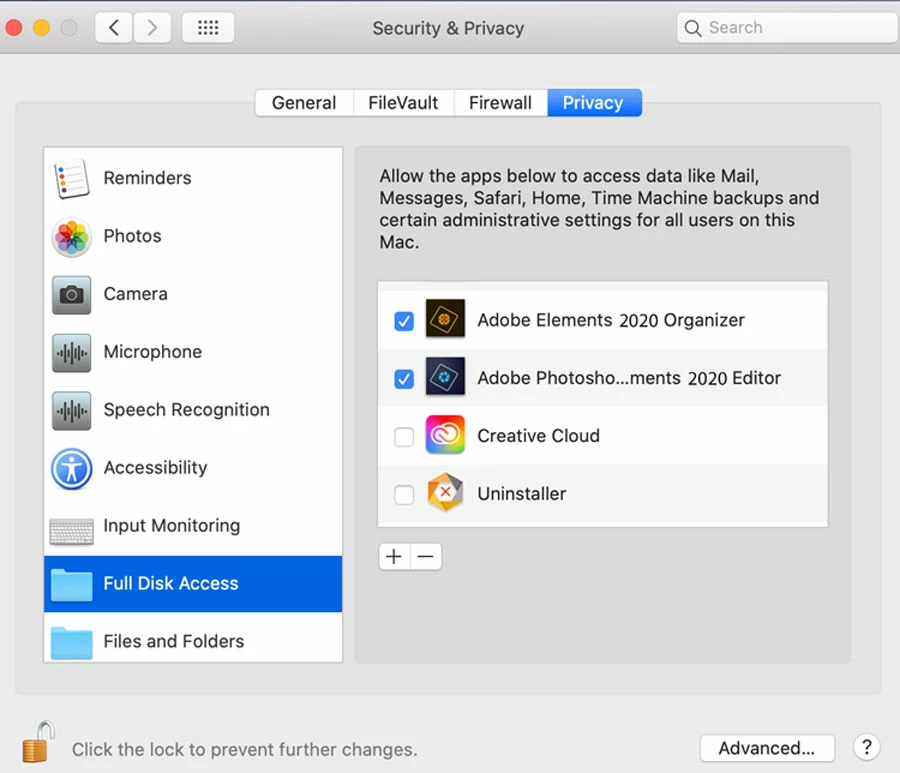
Task: Click the yellow minimize window button
Action: click(x=41, y=28)
